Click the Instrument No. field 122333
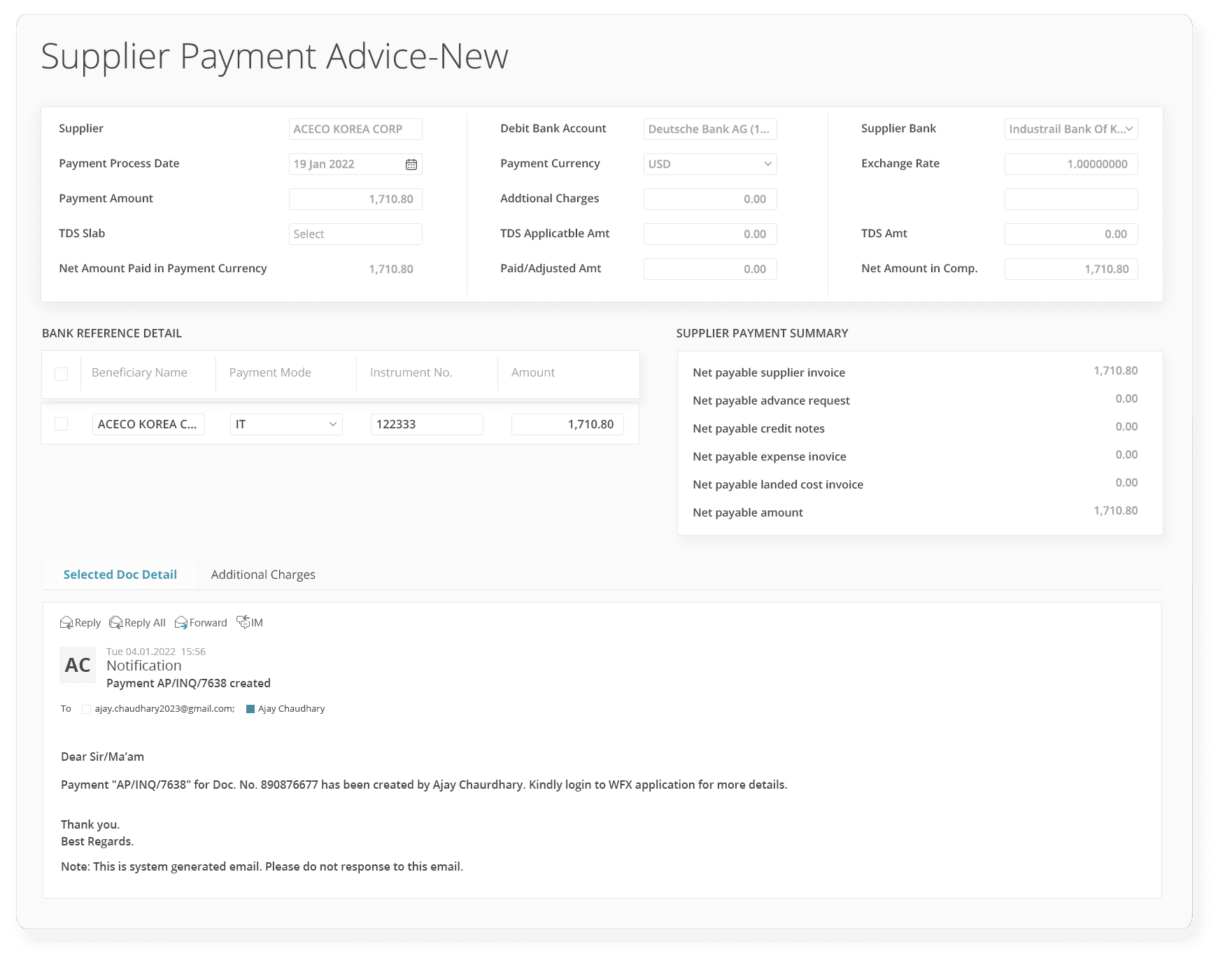Image resolution: width=1232 pixels, height=970 pixels. [x=427, y=425]
